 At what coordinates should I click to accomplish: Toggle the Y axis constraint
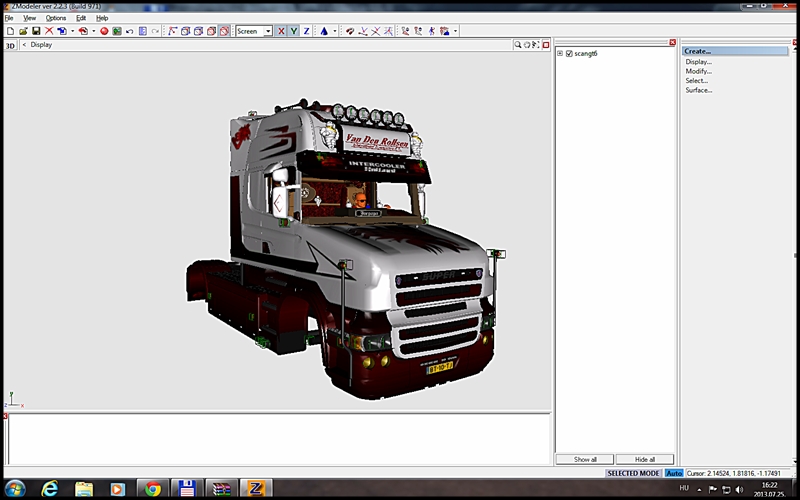coord(293,31)
